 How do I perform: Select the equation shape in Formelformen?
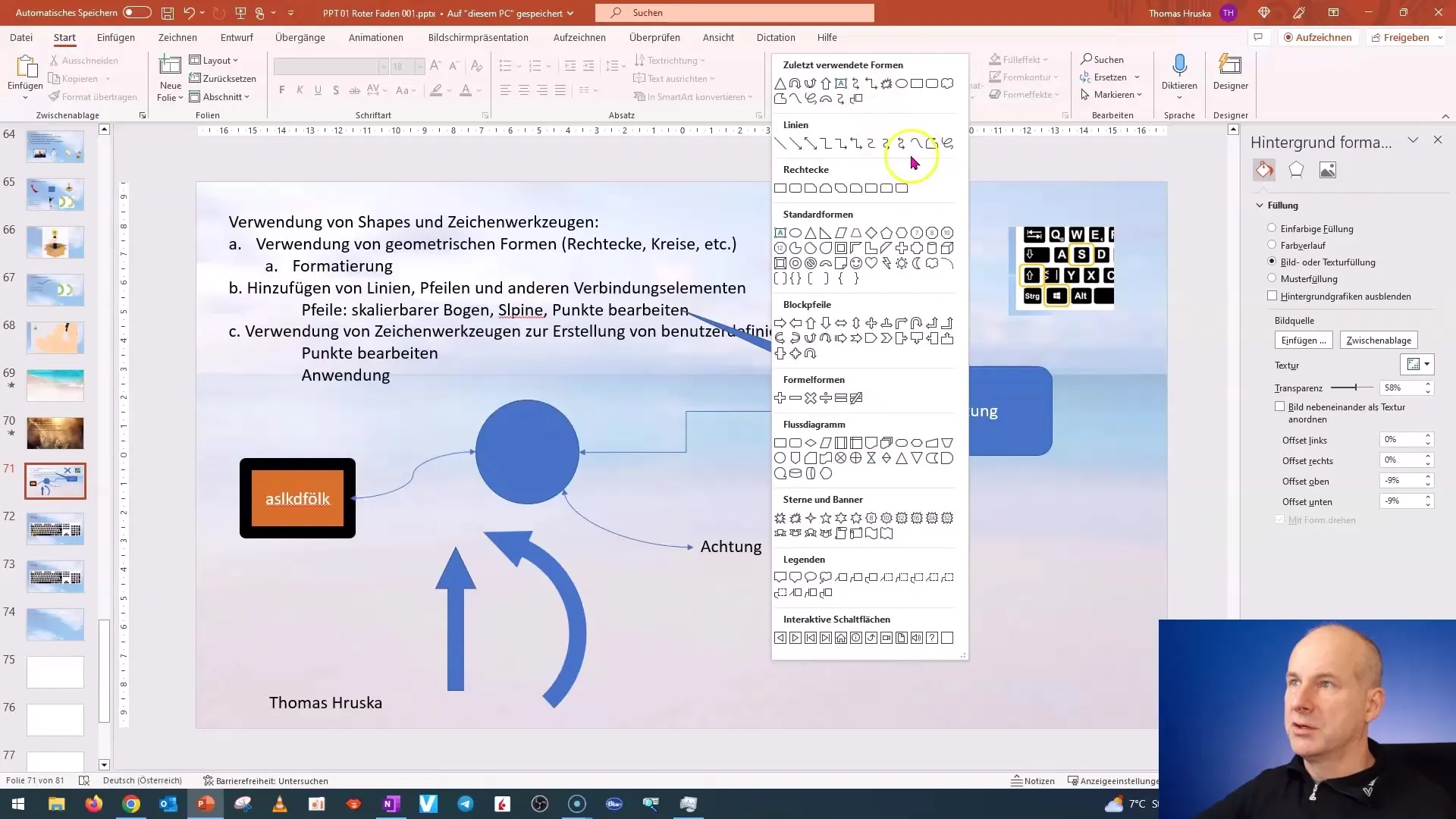click(x=841, y=398)
